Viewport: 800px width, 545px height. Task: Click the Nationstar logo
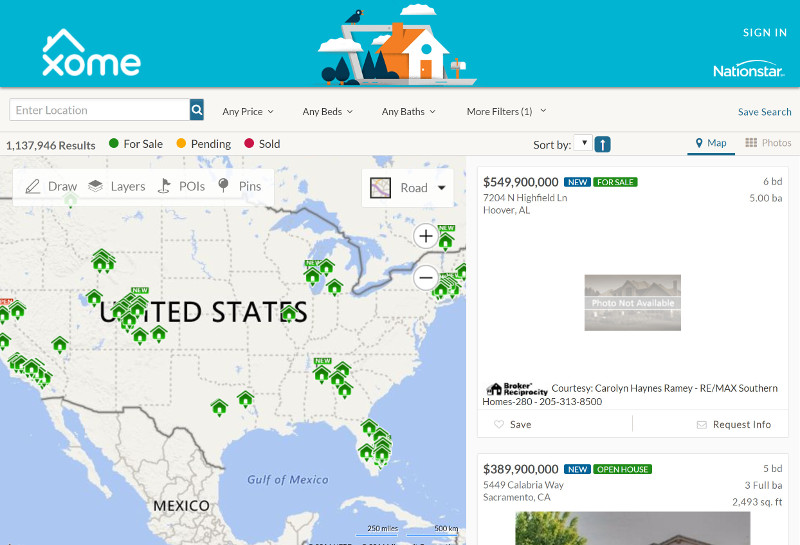[748, 70]
